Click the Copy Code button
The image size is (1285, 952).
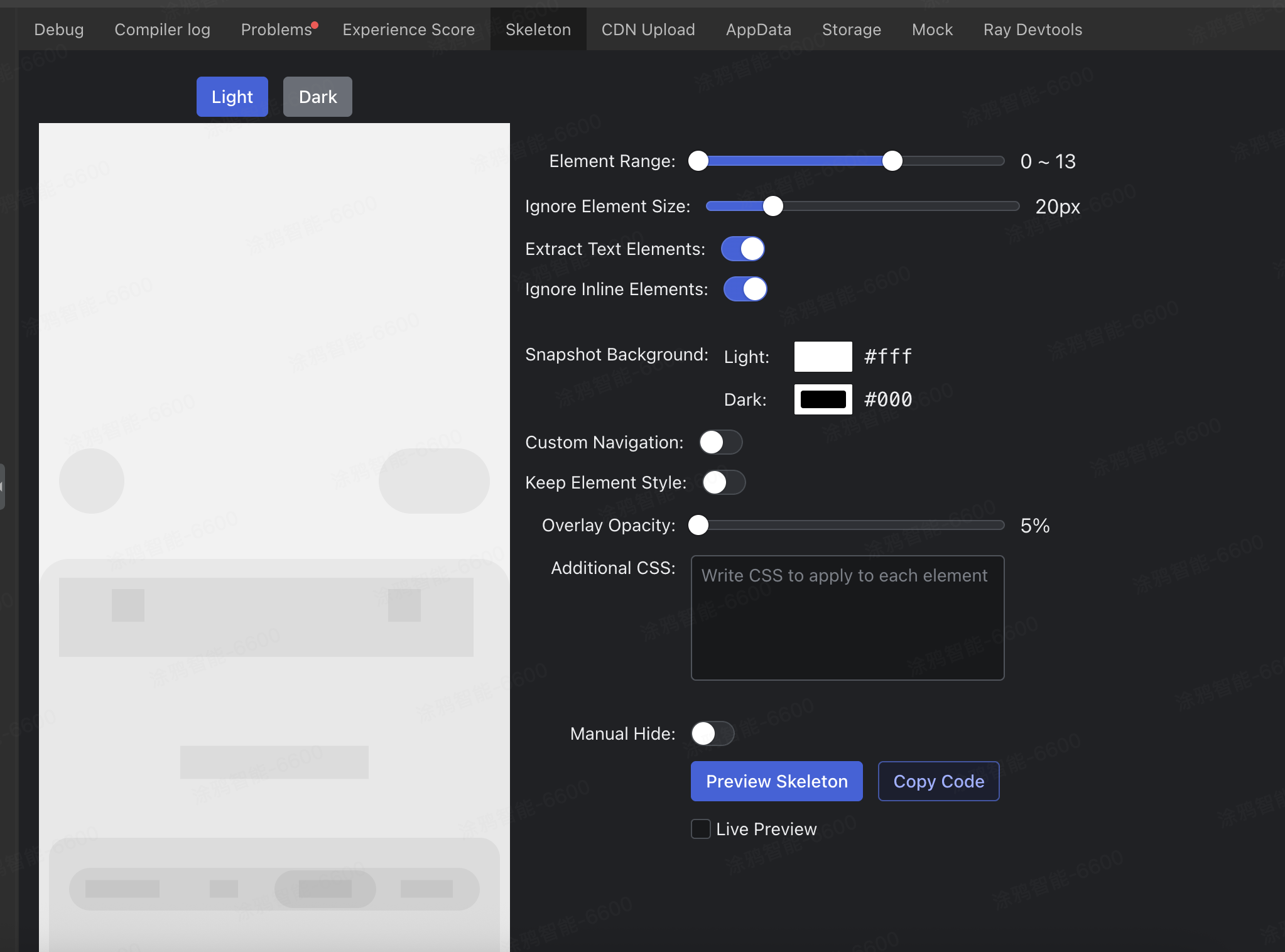[x=939, y=781]
